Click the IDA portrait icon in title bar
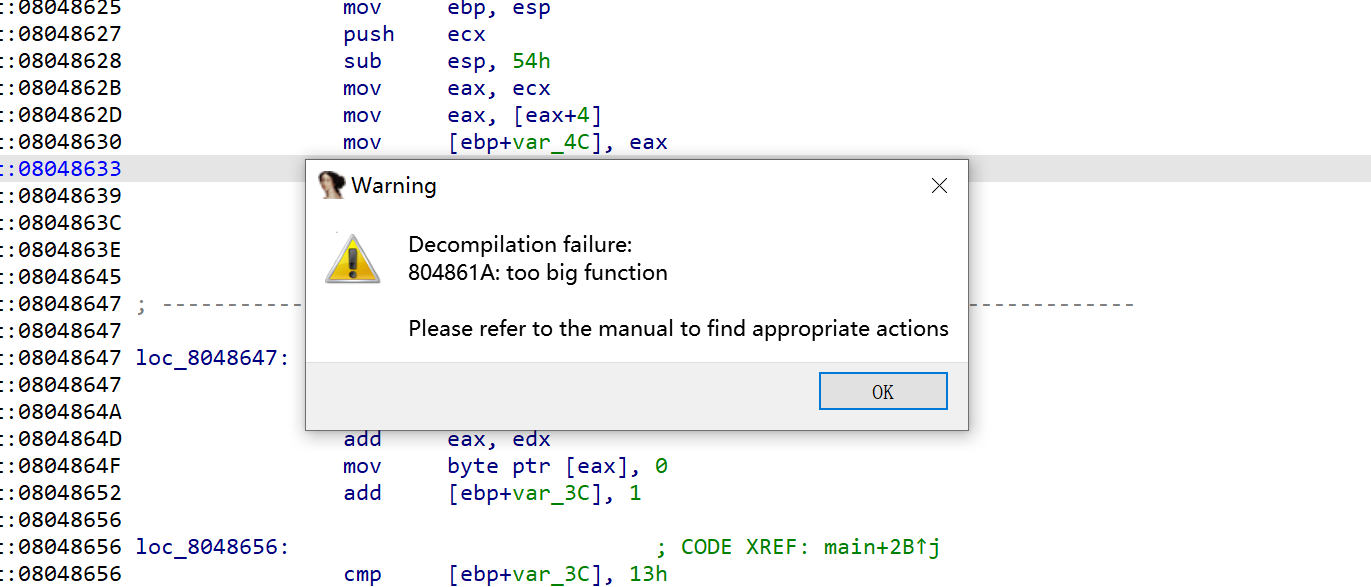Image resolution: width=1371 pixels, height=587 pixels. (332, 185)
